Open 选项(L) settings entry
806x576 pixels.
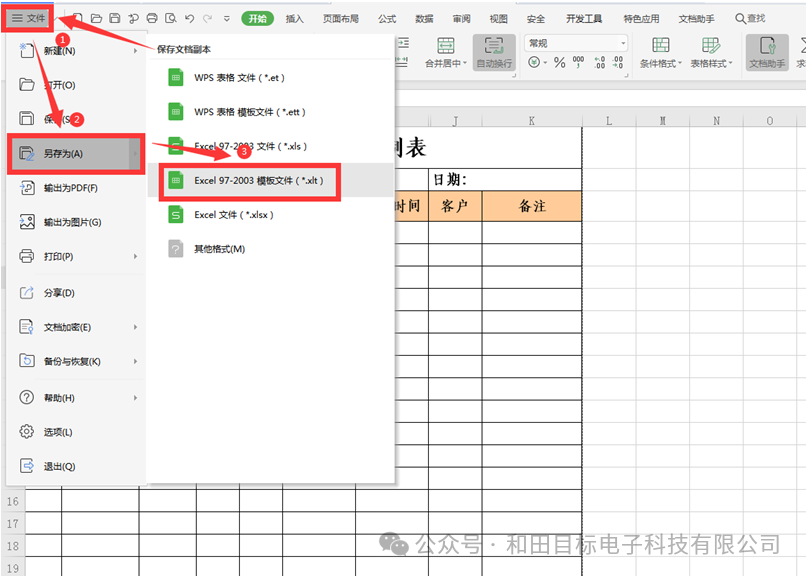click(77, 432)
